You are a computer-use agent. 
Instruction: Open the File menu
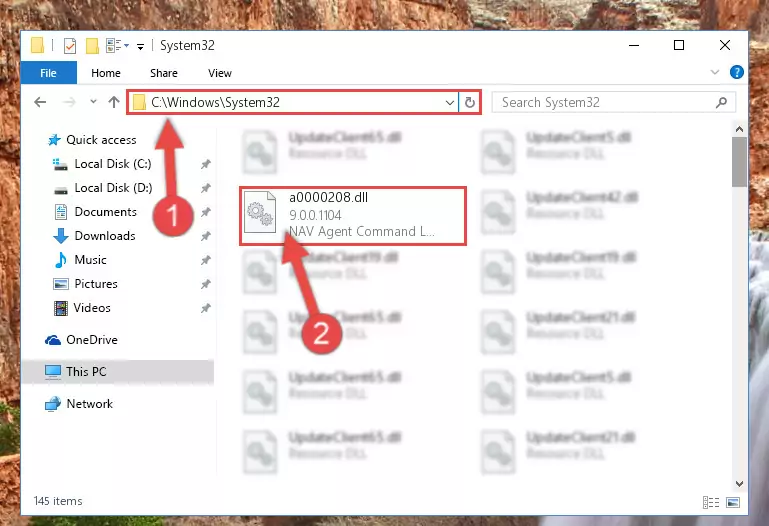(x=48, y=73)
